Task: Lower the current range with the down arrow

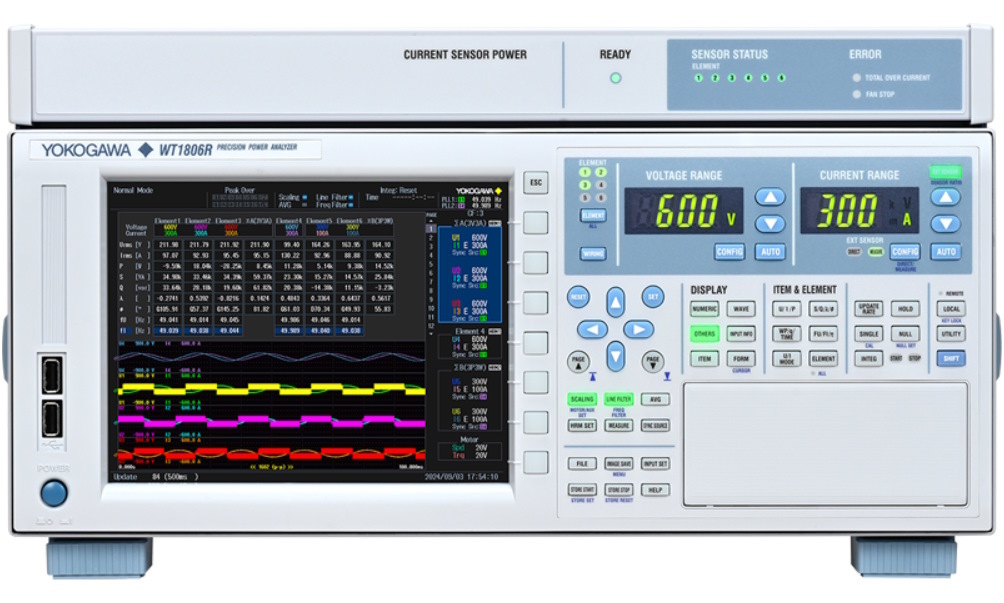Action: (x=945, y=223)
